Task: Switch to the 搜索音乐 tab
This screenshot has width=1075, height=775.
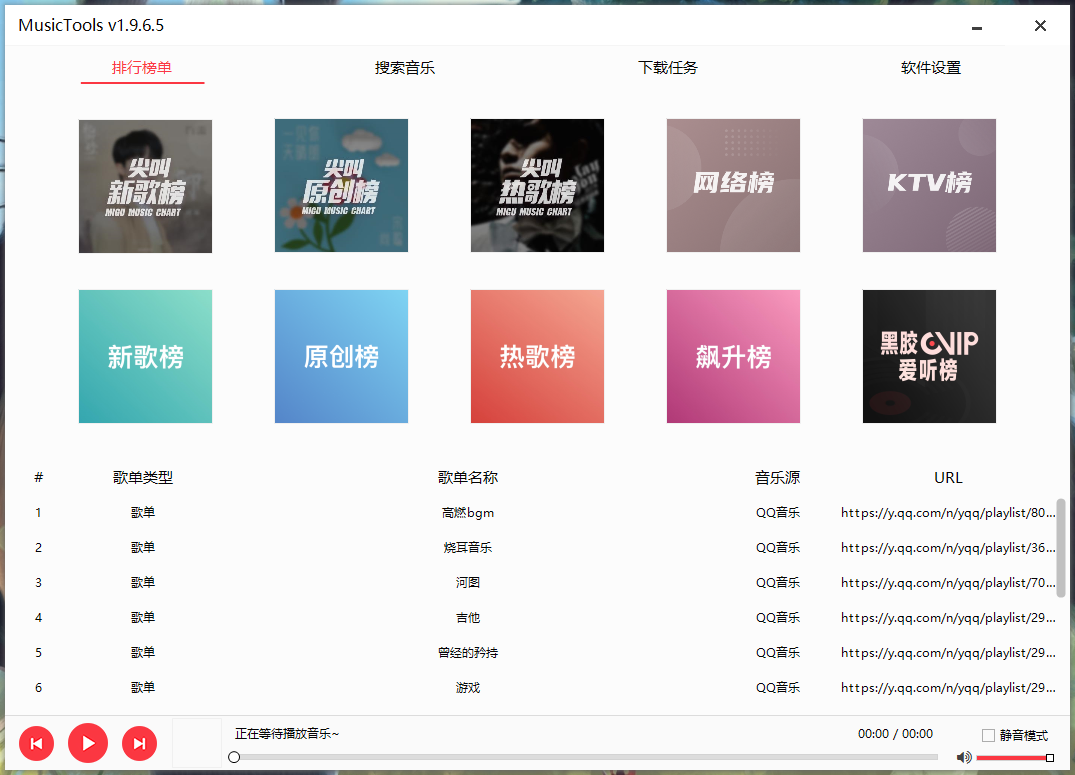Action: click(x=404, y=67)
